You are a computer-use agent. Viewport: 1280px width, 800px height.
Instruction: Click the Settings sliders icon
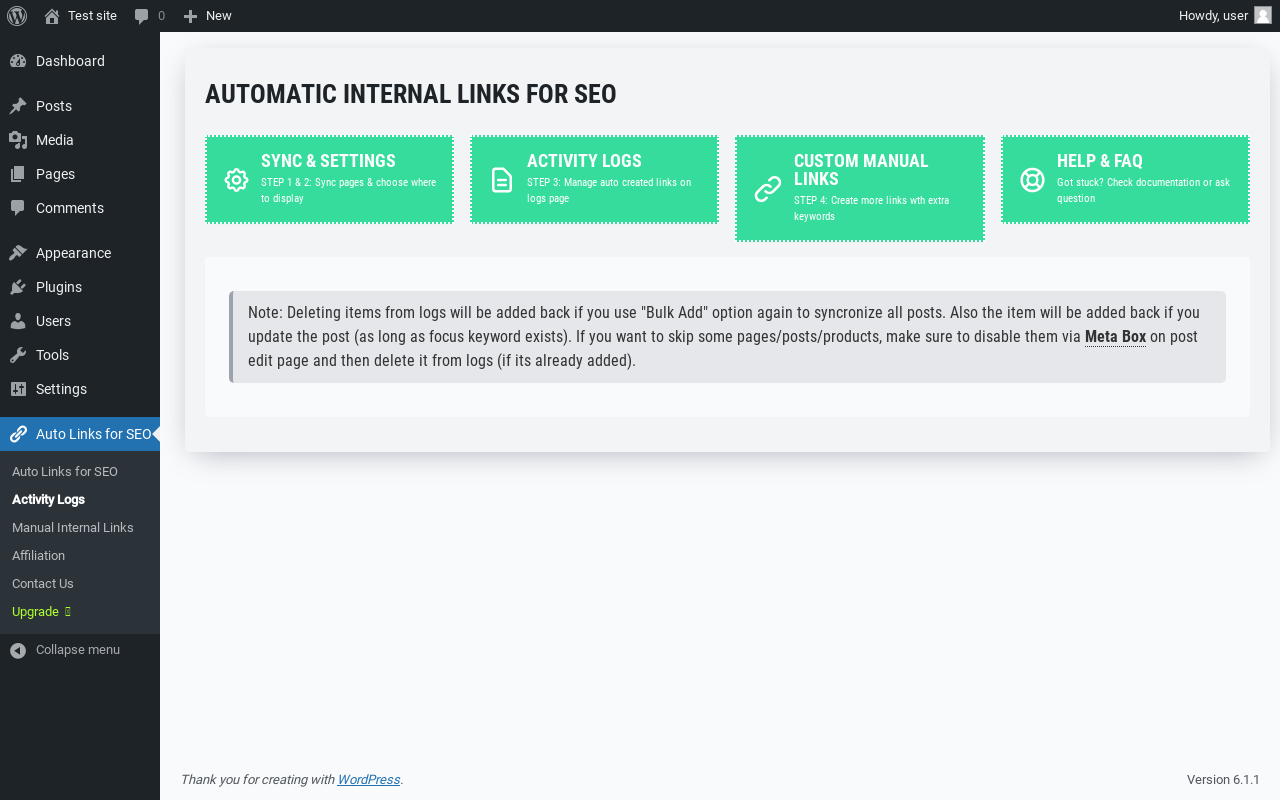coord(18,389)
